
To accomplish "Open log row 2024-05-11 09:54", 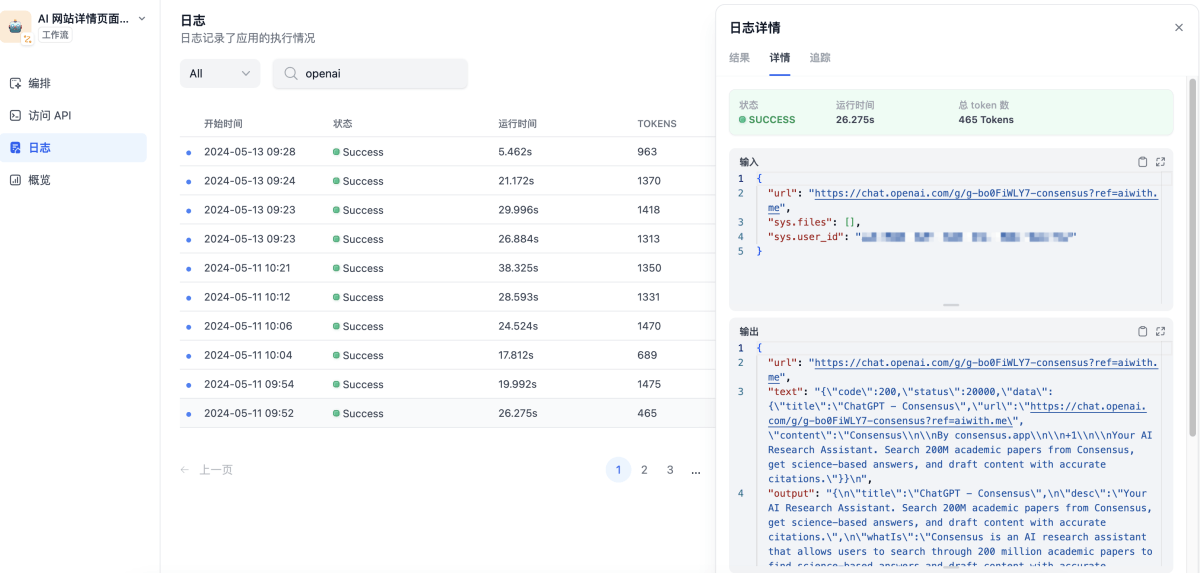I will point(448,384).
